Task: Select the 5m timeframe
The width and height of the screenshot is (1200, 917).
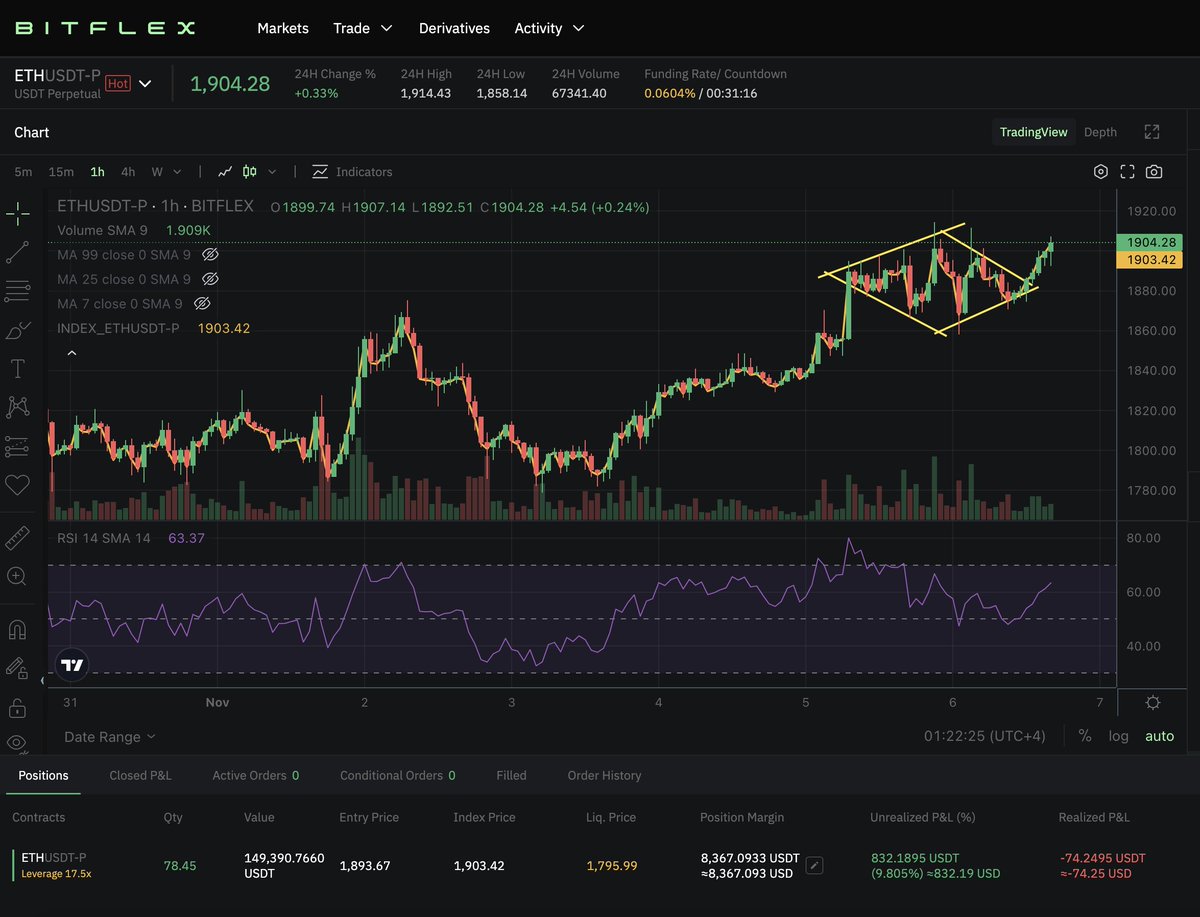Action: 23,172
